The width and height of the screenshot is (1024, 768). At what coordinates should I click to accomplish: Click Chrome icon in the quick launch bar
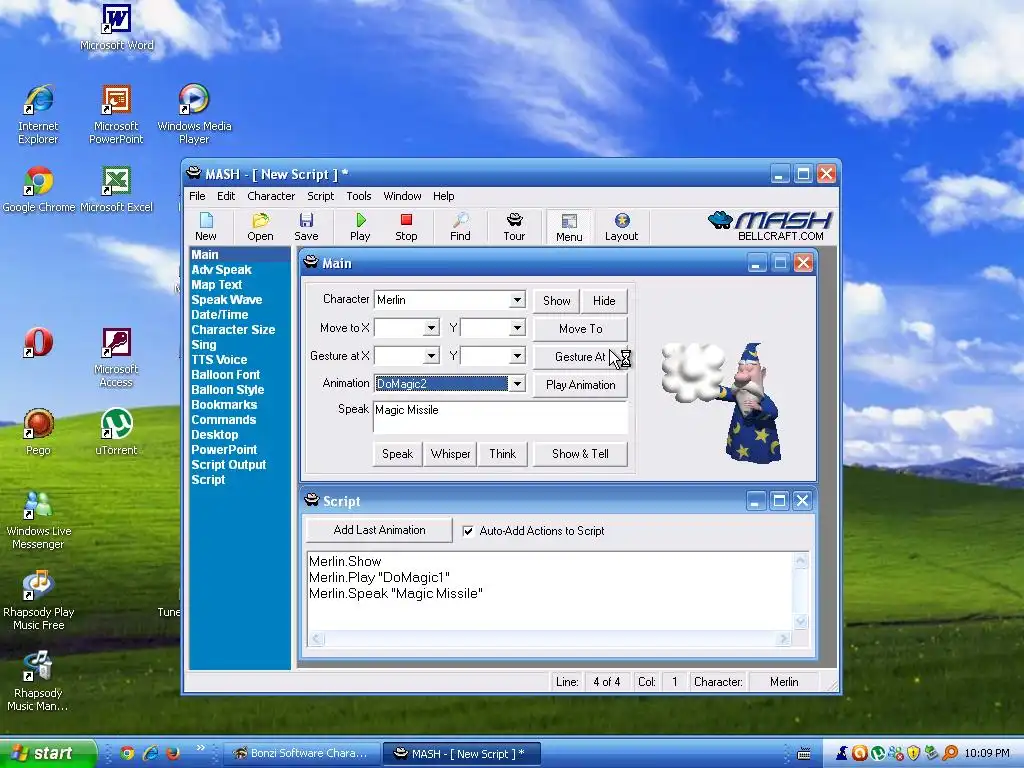click(x=127, y=753)
